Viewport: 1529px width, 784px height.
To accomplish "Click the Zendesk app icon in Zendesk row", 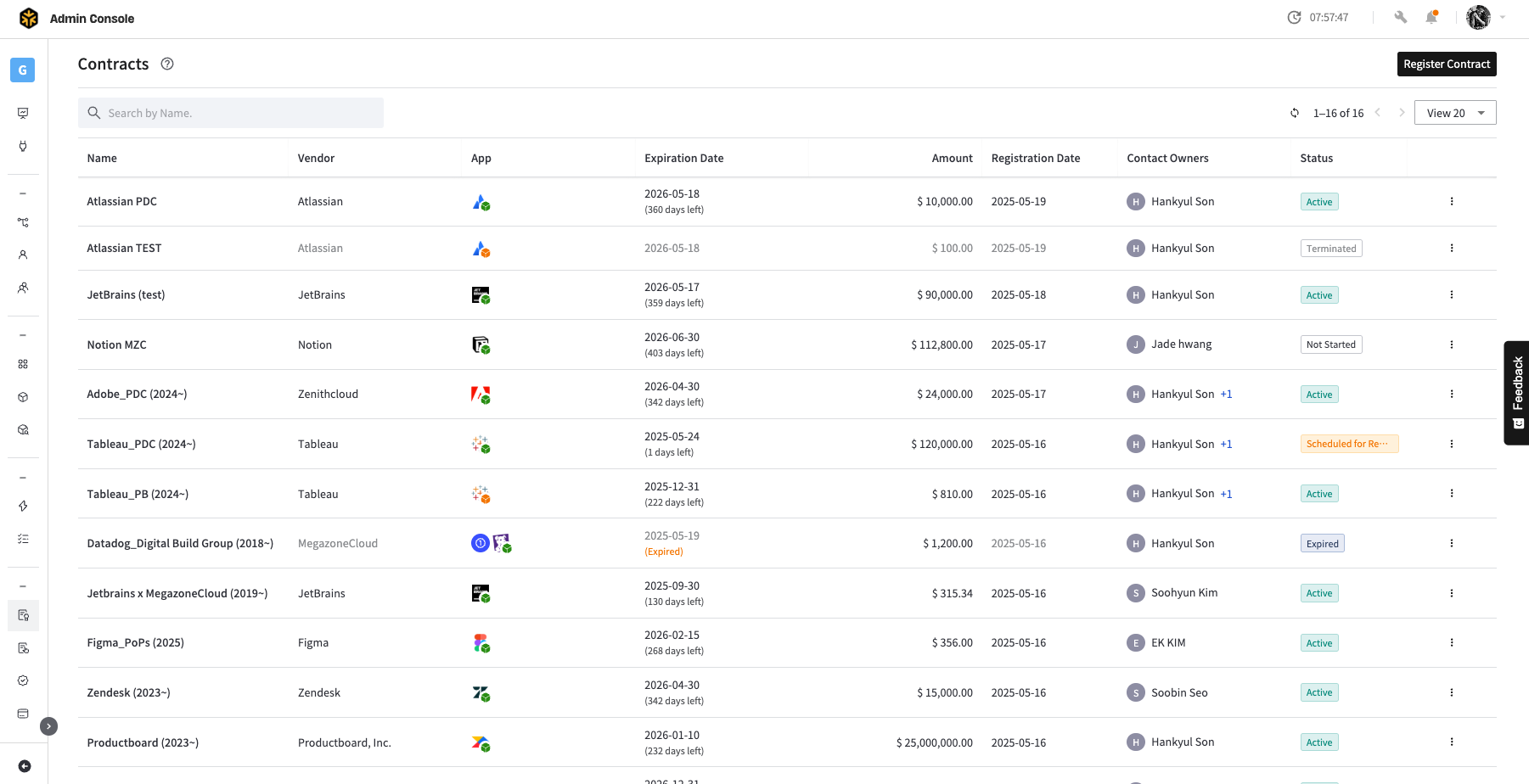I will [x=481, y=693].
